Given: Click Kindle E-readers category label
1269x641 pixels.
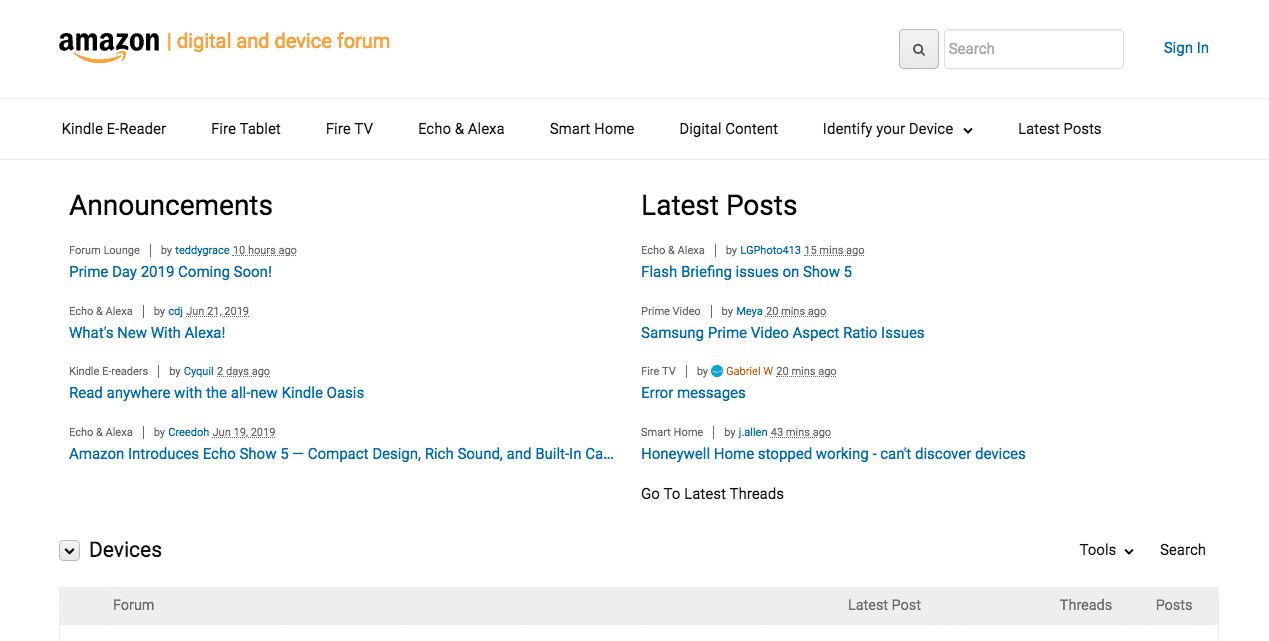Looking at the screenshot, I should [108, 371].
